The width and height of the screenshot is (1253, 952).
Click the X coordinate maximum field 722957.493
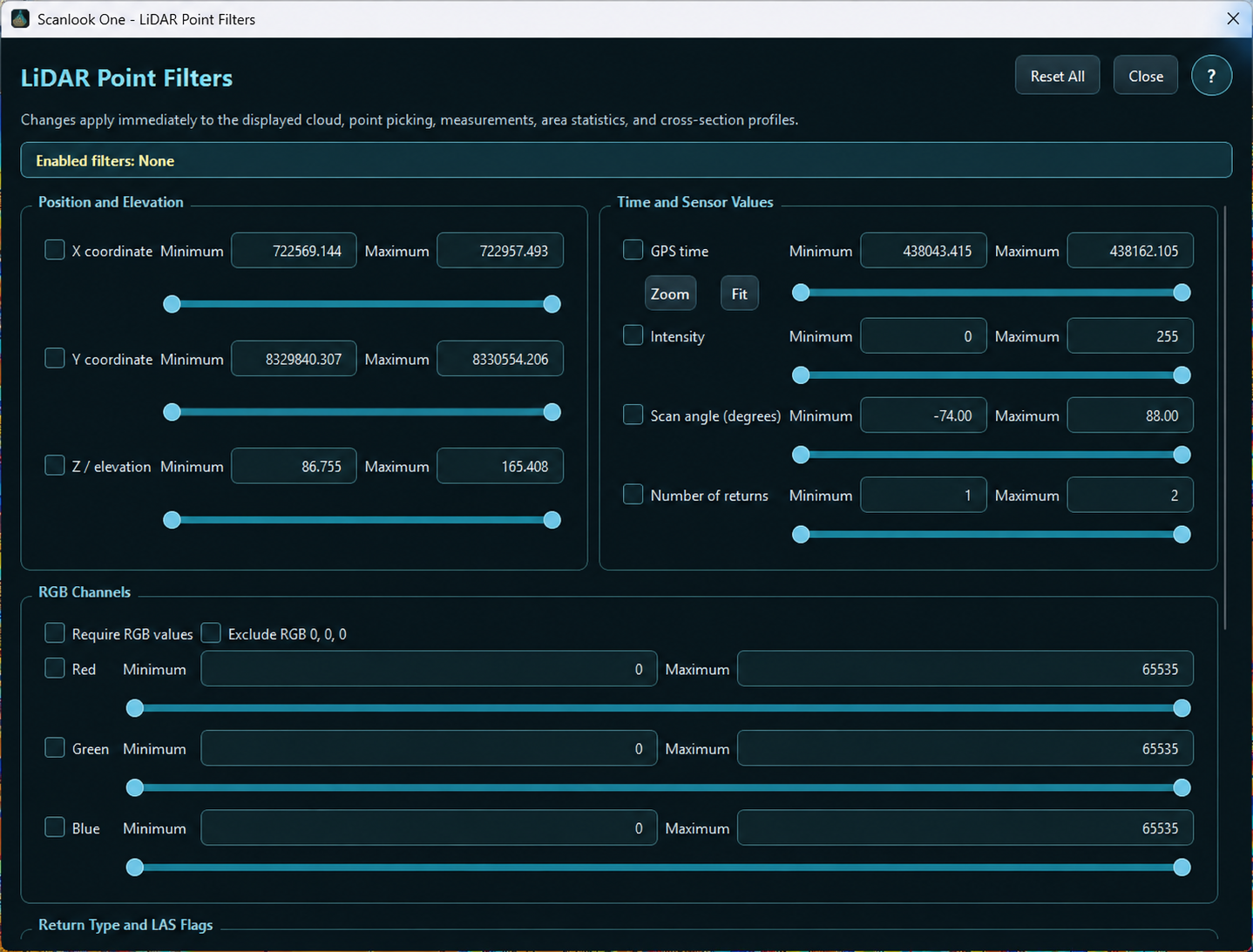[x=500, y=250]
